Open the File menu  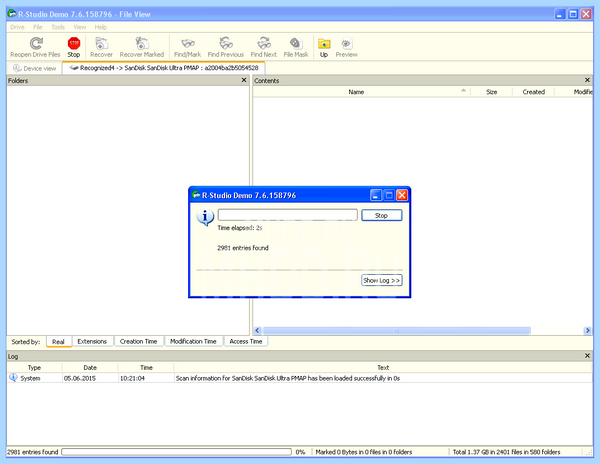(38, 27)
